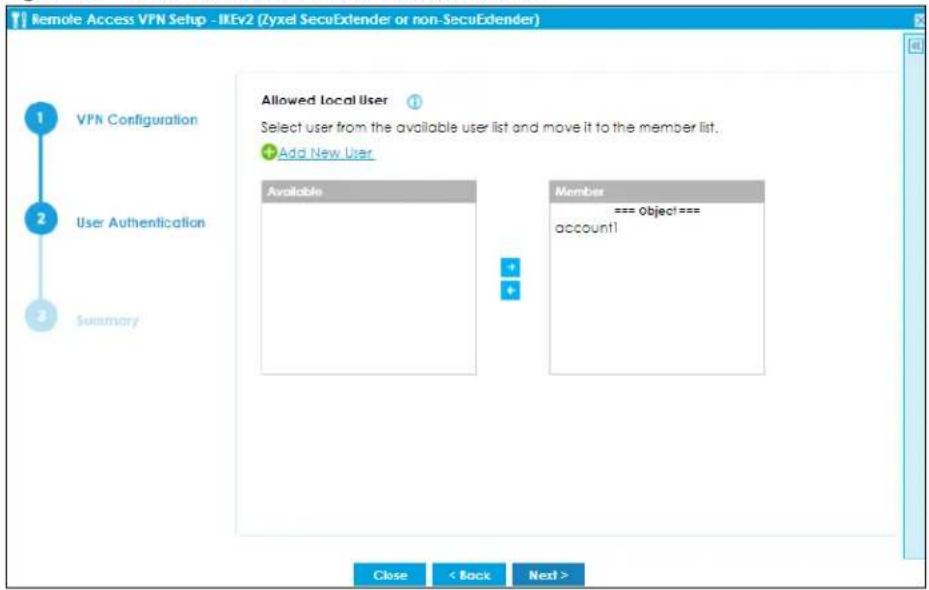Open the Summary step label
This screenshot has height=590, width=929.
click(x=107, y=320)
